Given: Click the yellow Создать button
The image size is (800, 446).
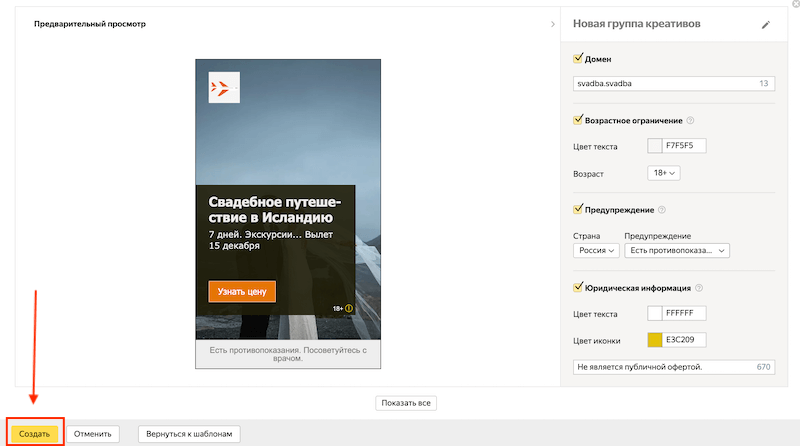Looking at the screenshot, I should pos(35,433).
